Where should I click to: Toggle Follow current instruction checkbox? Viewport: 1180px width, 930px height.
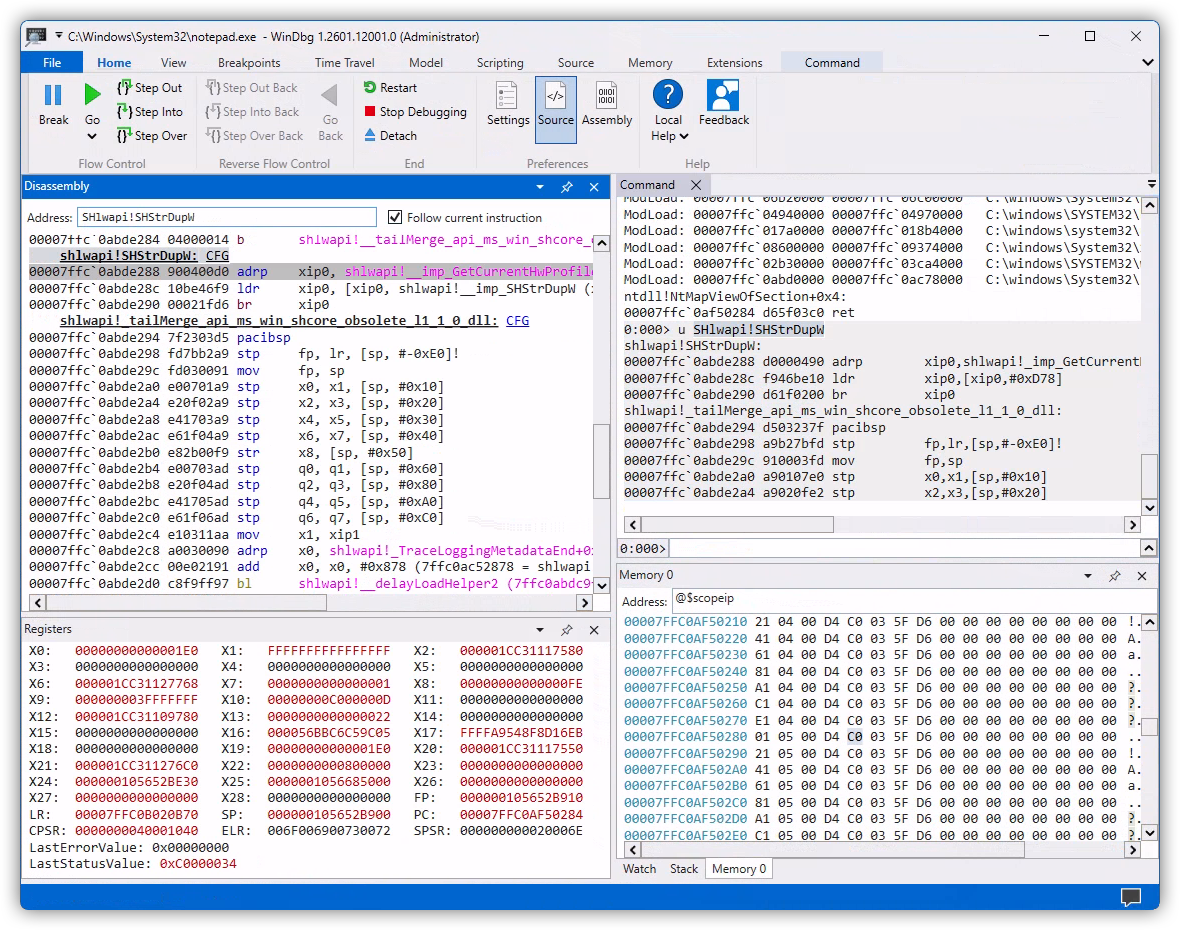click(x=395, y=217)
